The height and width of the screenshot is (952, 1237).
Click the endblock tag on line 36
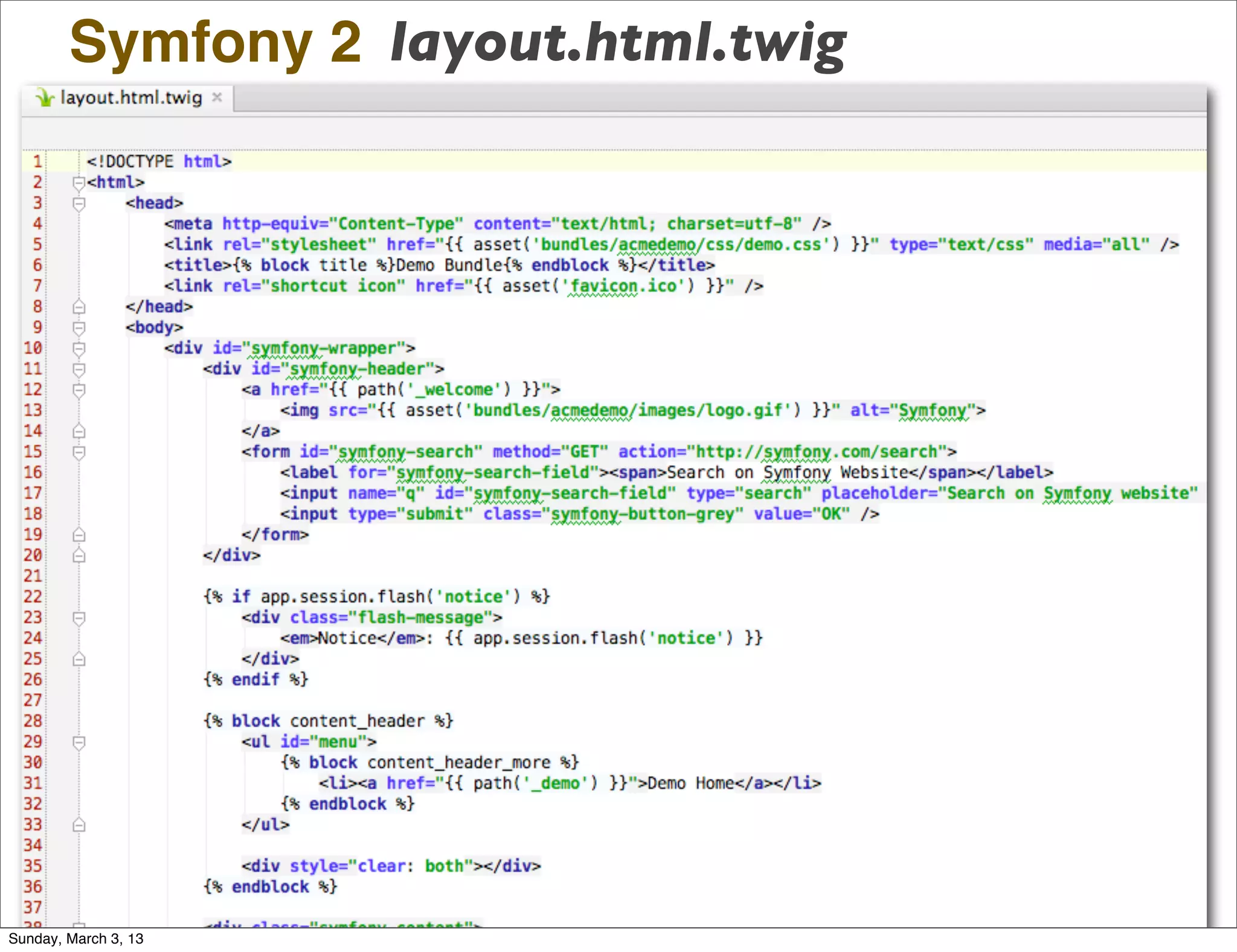point(271,887)
